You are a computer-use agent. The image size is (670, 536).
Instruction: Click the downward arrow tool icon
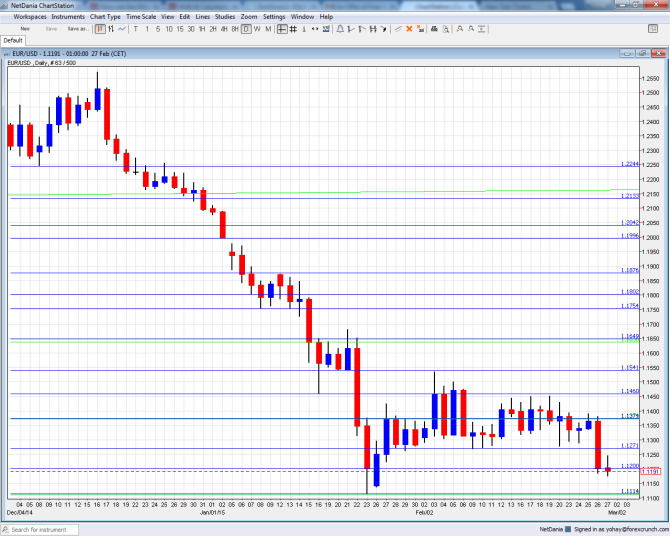(x=384, y=29)
